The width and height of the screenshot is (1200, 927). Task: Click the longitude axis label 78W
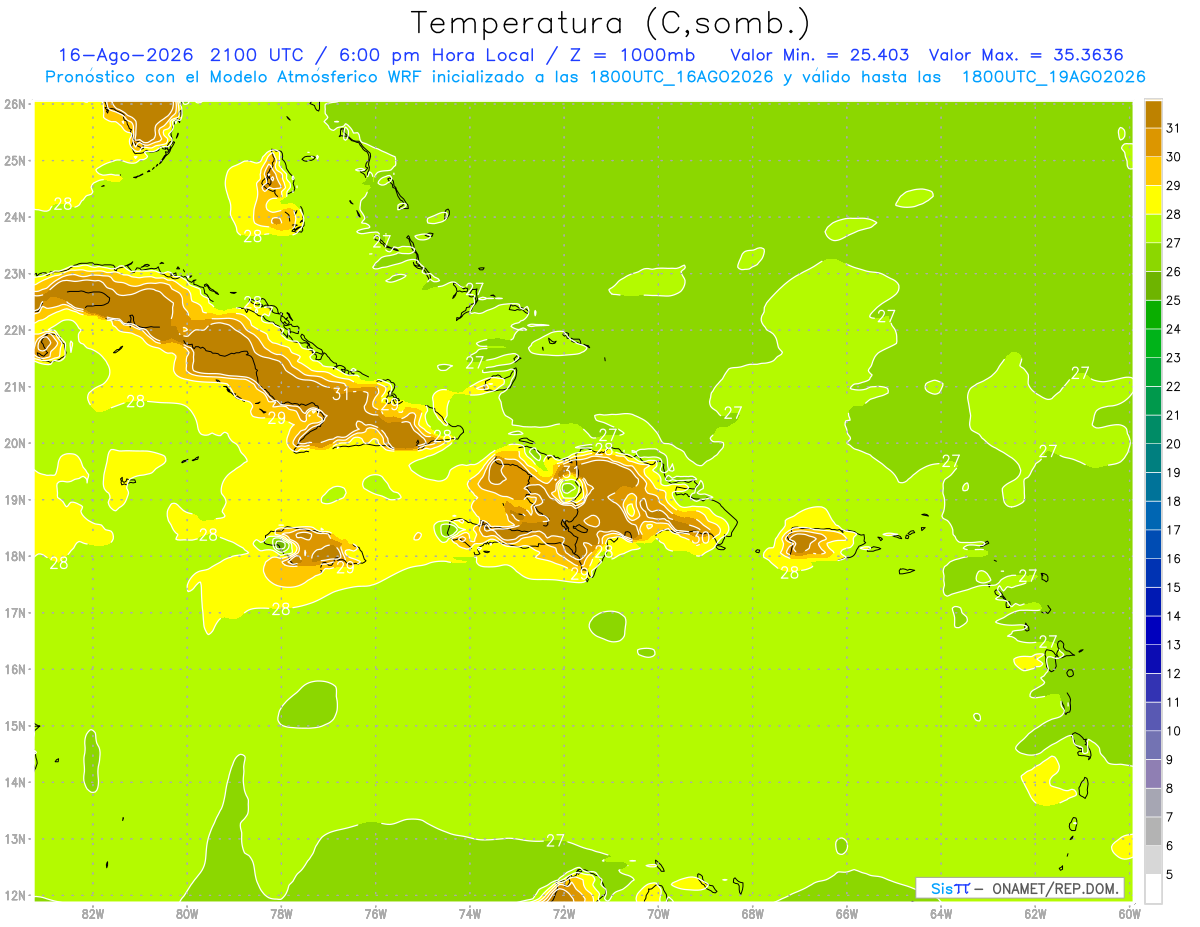(281, 913)
